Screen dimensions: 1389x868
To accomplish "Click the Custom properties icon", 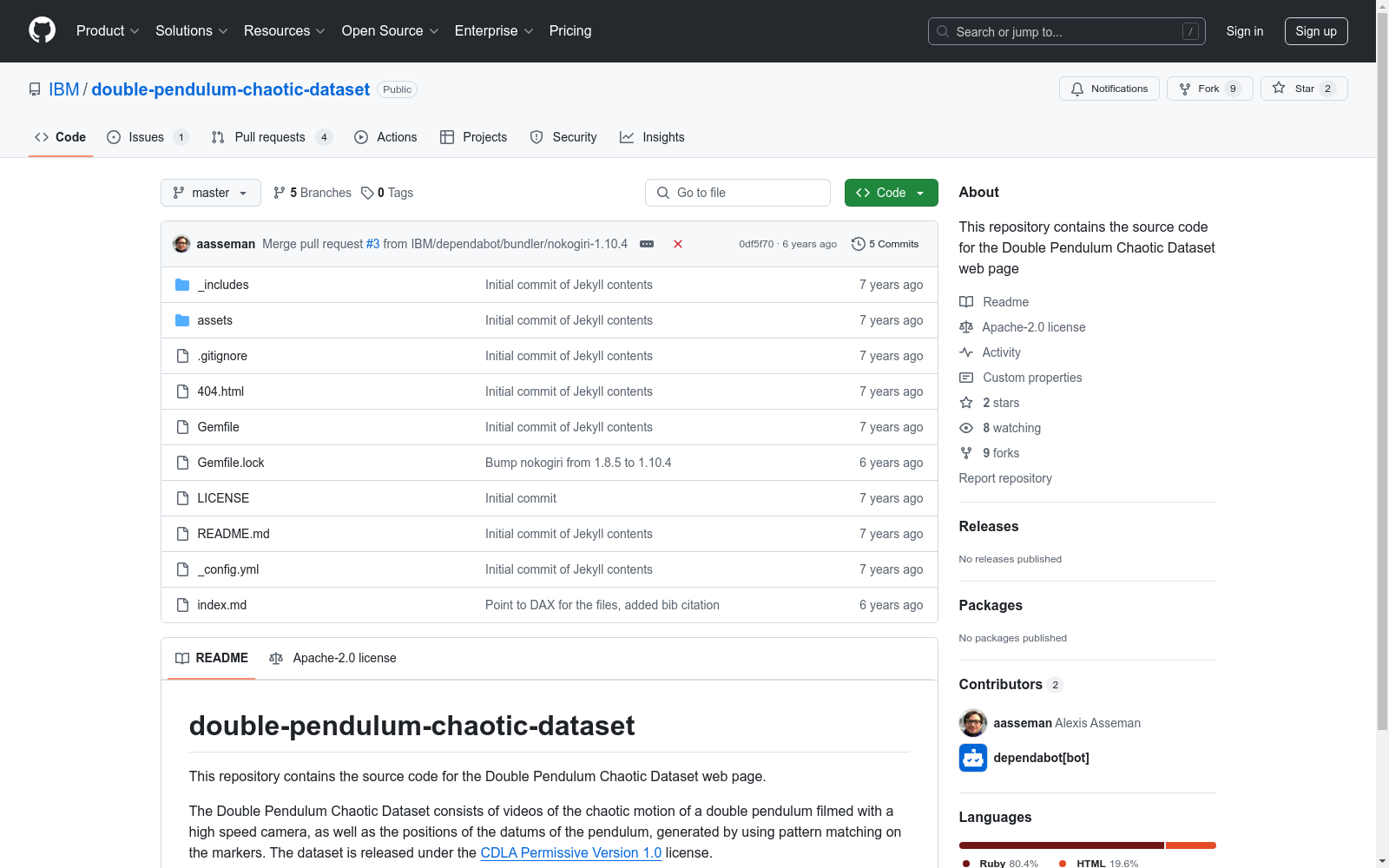I will (x=966, y=378).
